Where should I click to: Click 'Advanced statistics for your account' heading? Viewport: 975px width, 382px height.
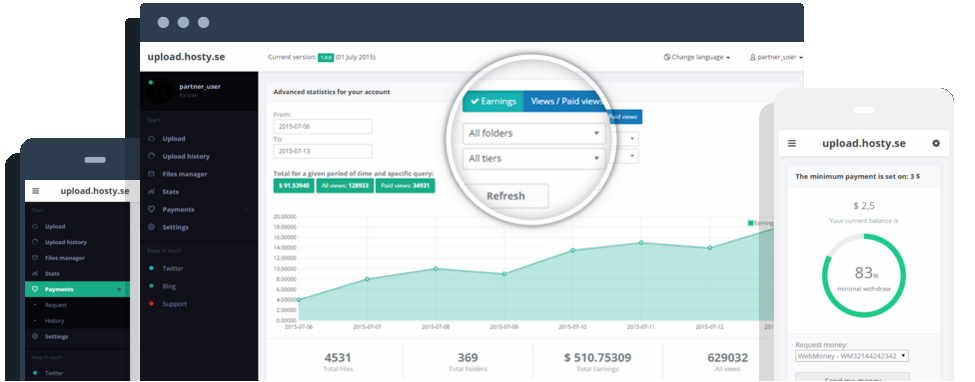(x=332, y=92)
